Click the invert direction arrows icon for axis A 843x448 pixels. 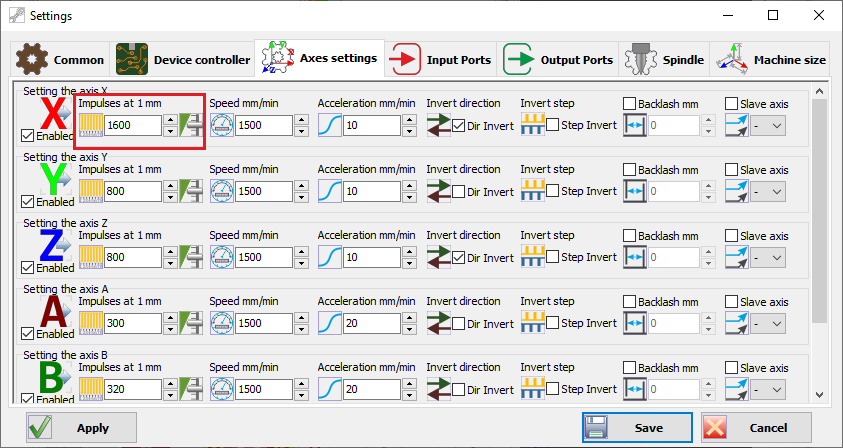point(439,323)
